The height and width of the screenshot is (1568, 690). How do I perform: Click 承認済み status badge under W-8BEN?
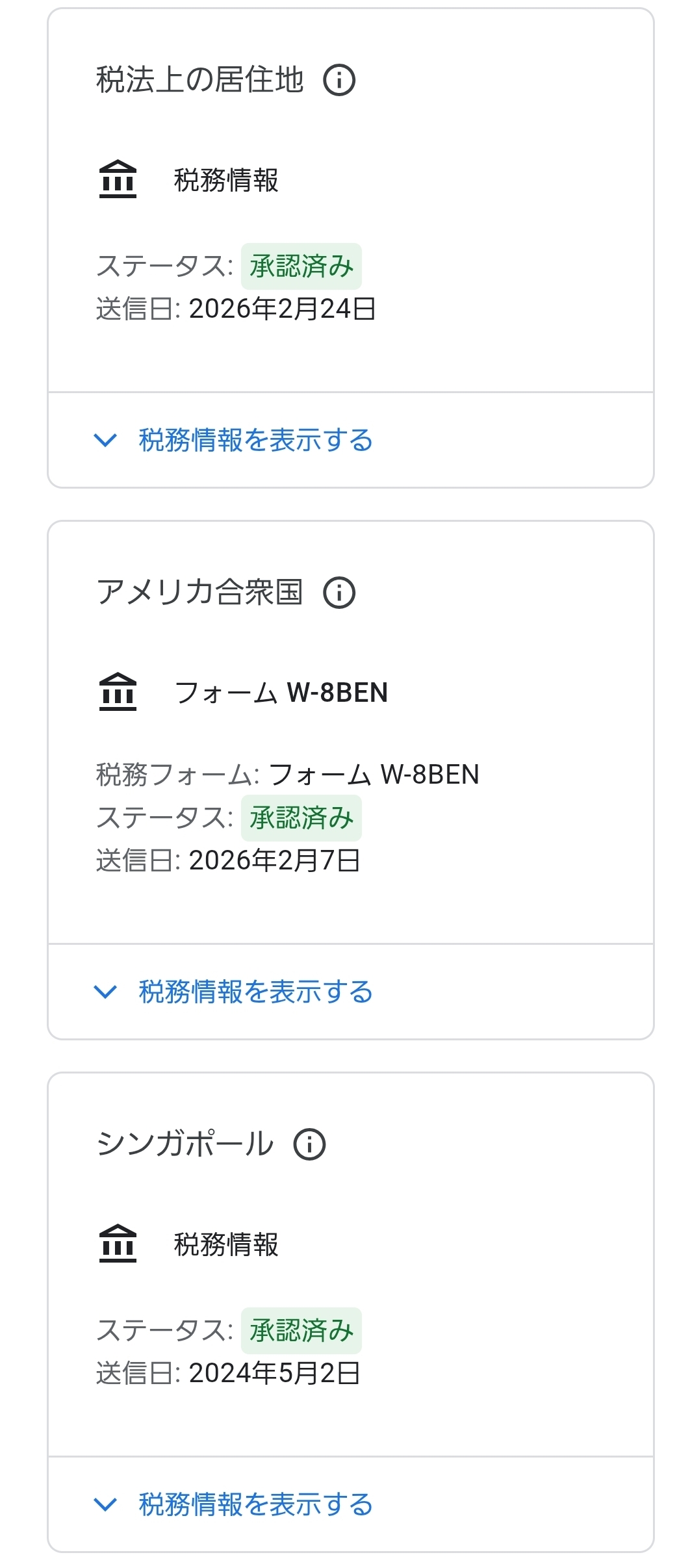301,818
